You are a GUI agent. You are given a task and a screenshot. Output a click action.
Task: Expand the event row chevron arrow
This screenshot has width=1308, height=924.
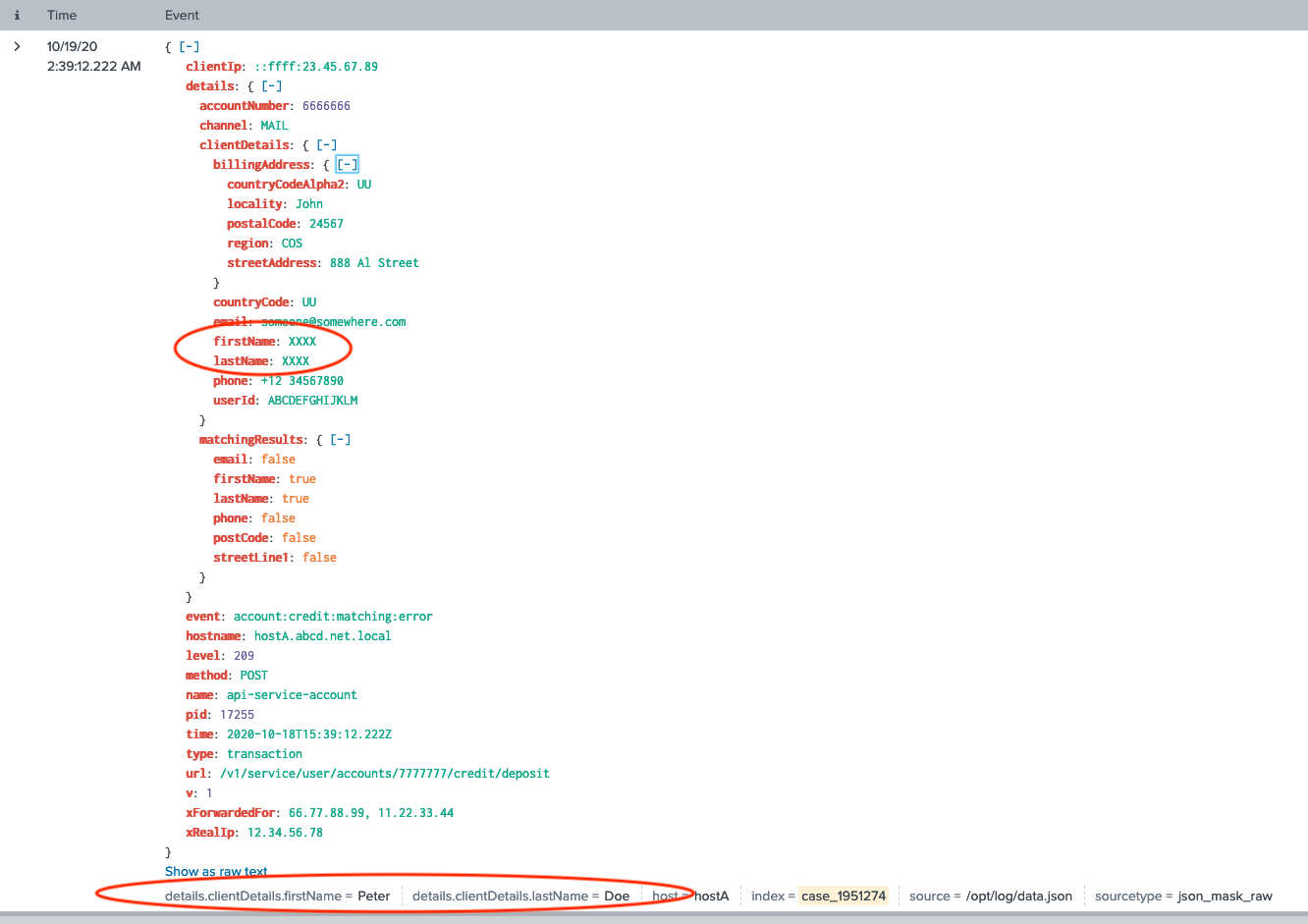17,45
